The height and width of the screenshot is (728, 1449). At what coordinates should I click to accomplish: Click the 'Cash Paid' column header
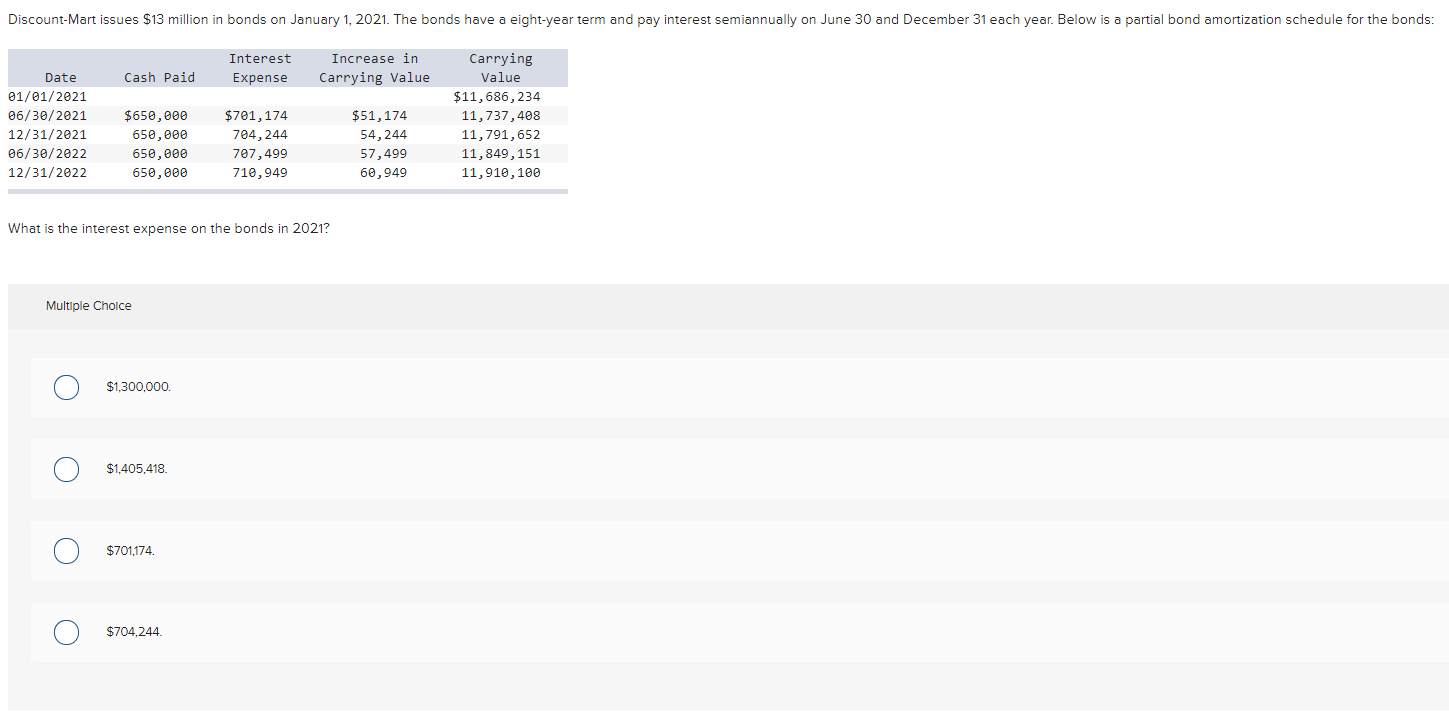point(160,78)
